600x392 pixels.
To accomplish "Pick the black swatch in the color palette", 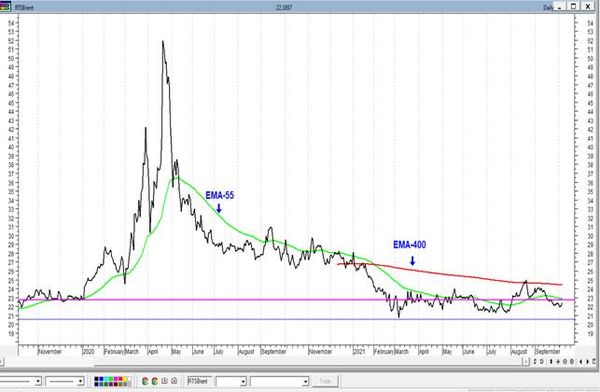I will click(x=96, y=379).
